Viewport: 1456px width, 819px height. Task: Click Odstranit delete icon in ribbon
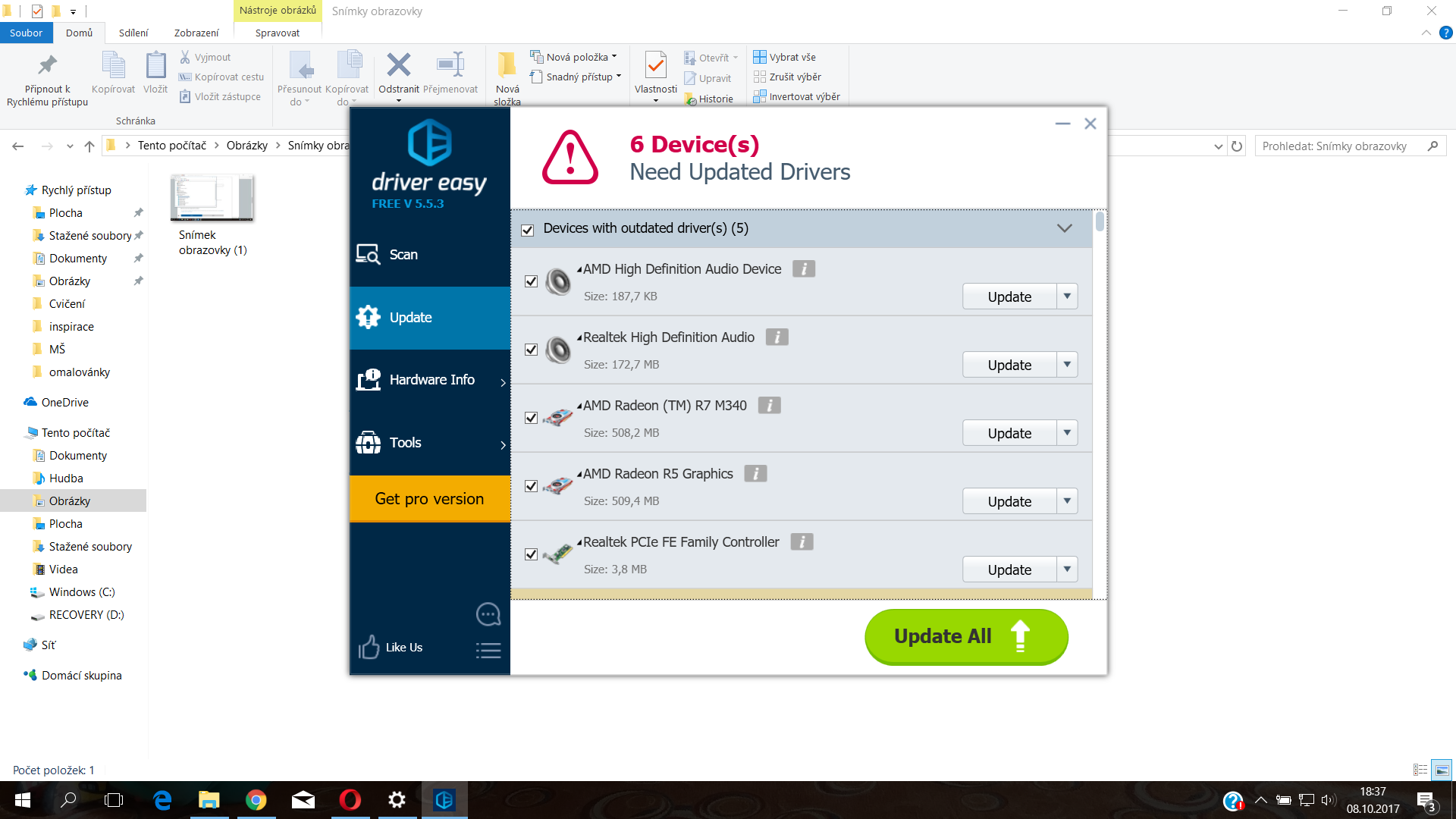click(x=398, y=66)
